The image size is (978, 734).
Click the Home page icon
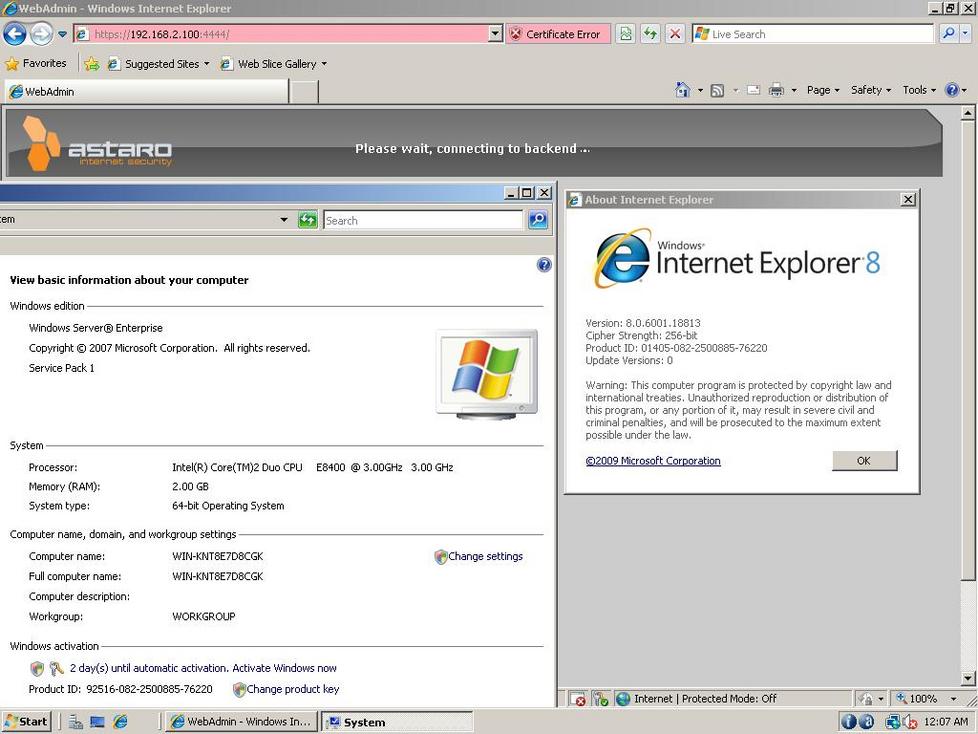point(682,90)
